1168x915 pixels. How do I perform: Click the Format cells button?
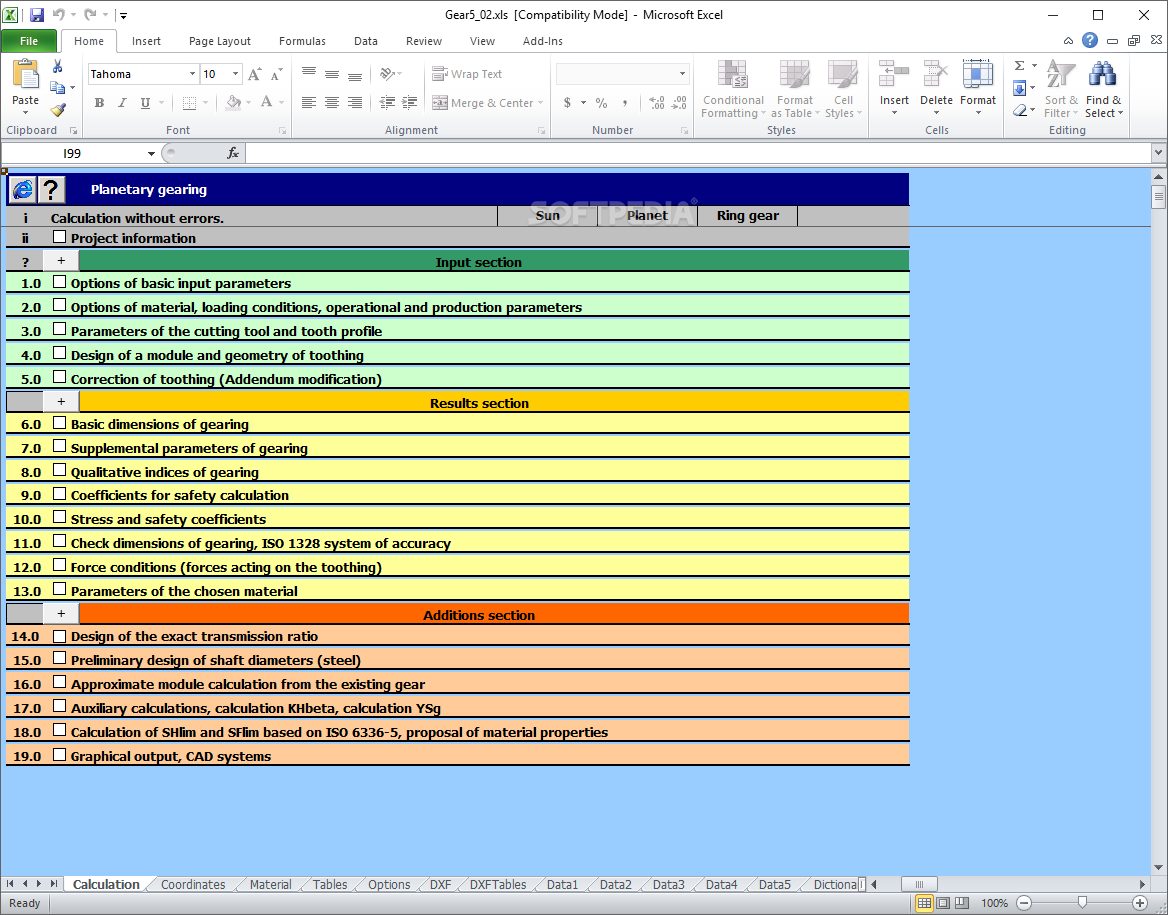977,89
